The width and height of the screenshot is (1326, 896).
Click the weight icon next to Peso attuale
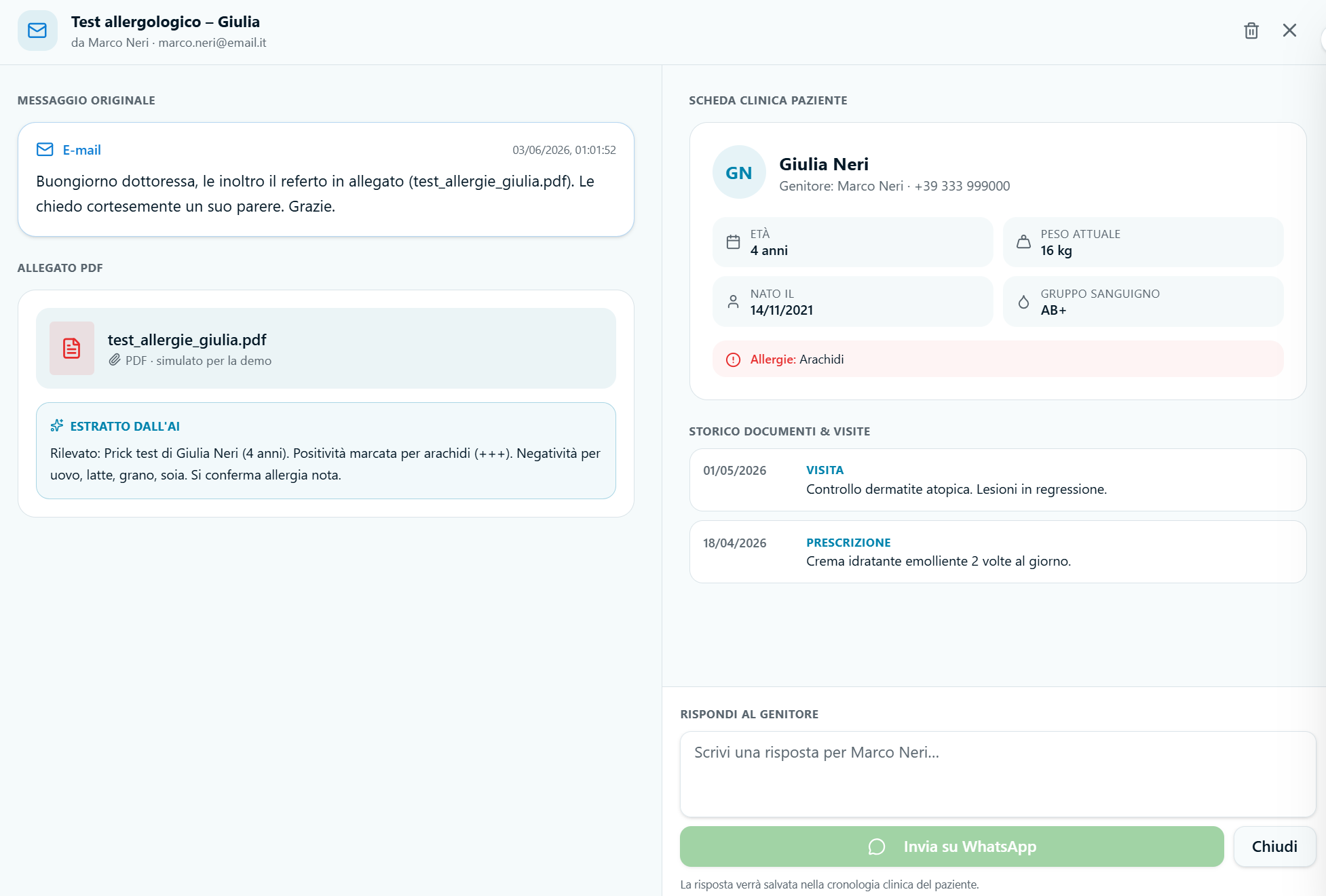tap(1023, 241)
